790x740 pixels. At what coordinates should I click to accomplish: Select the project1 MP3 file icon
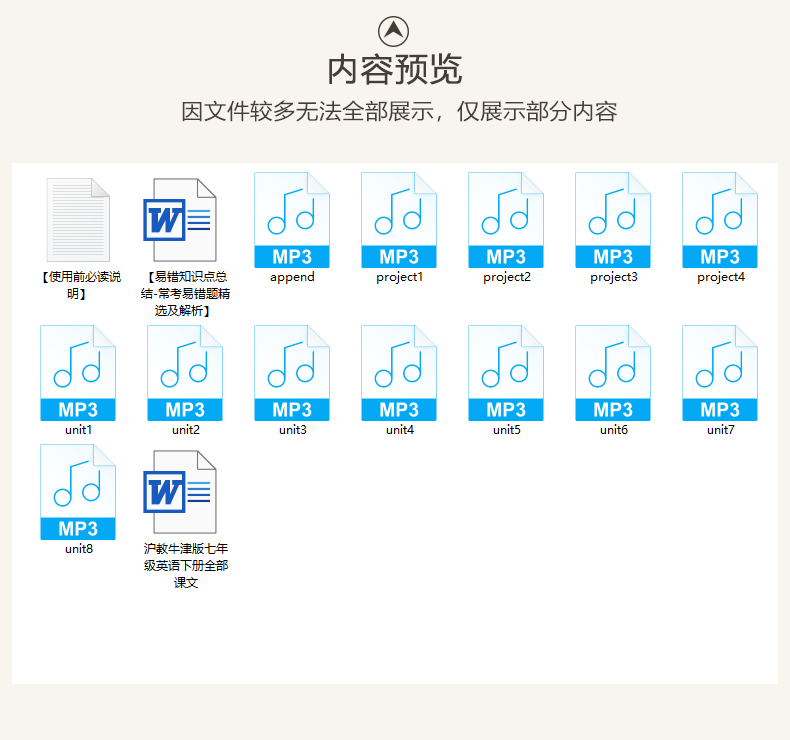(399, 220)
